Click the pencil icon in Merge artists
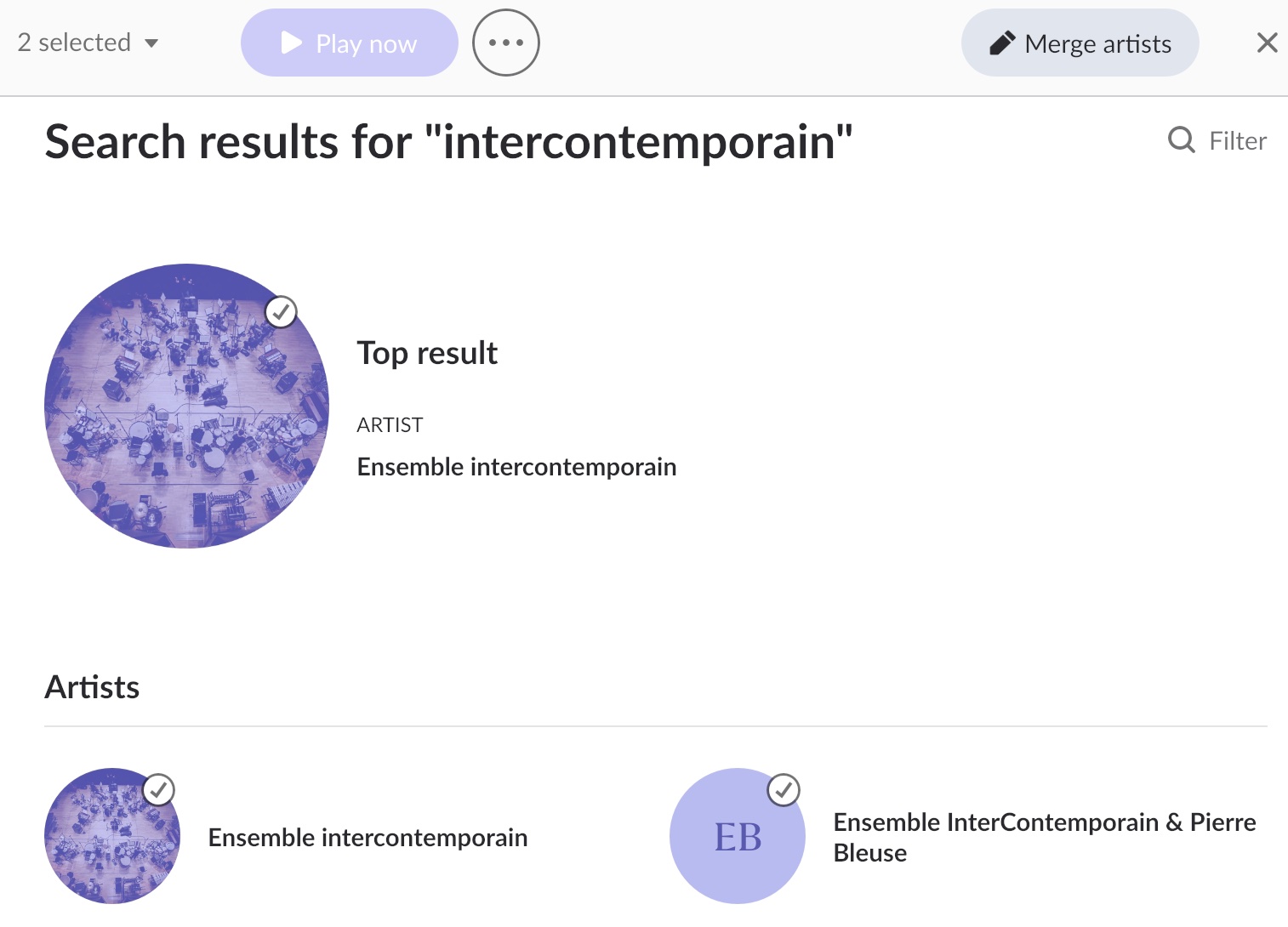This screenshot has width=1288, height=927. 1002,43
